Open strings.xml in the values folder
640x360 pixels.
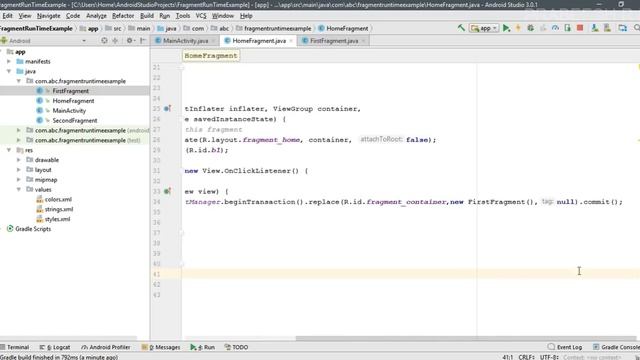tap(59, 209)
